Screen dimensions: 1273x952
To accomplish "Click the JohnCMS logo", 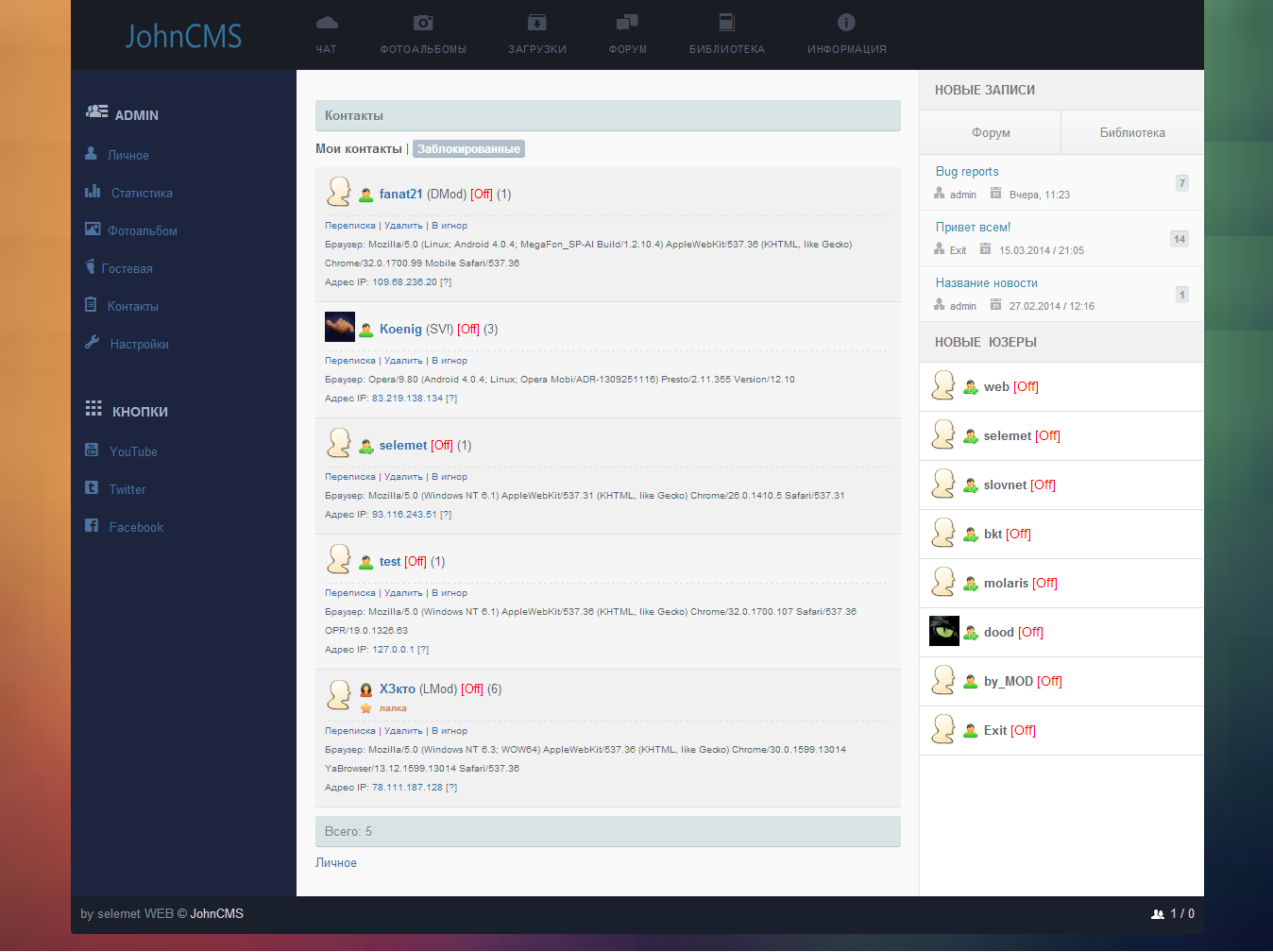I will 183,36.
